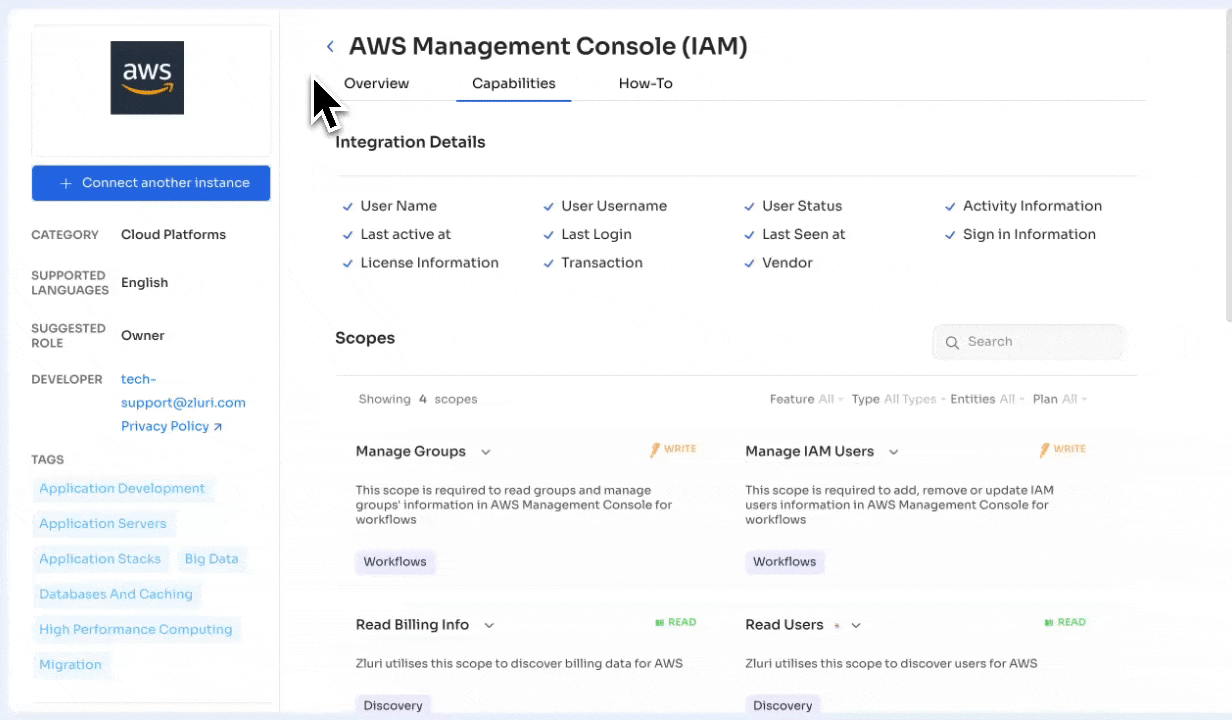Click the READ badge for Read Users

coord(1065,622)
